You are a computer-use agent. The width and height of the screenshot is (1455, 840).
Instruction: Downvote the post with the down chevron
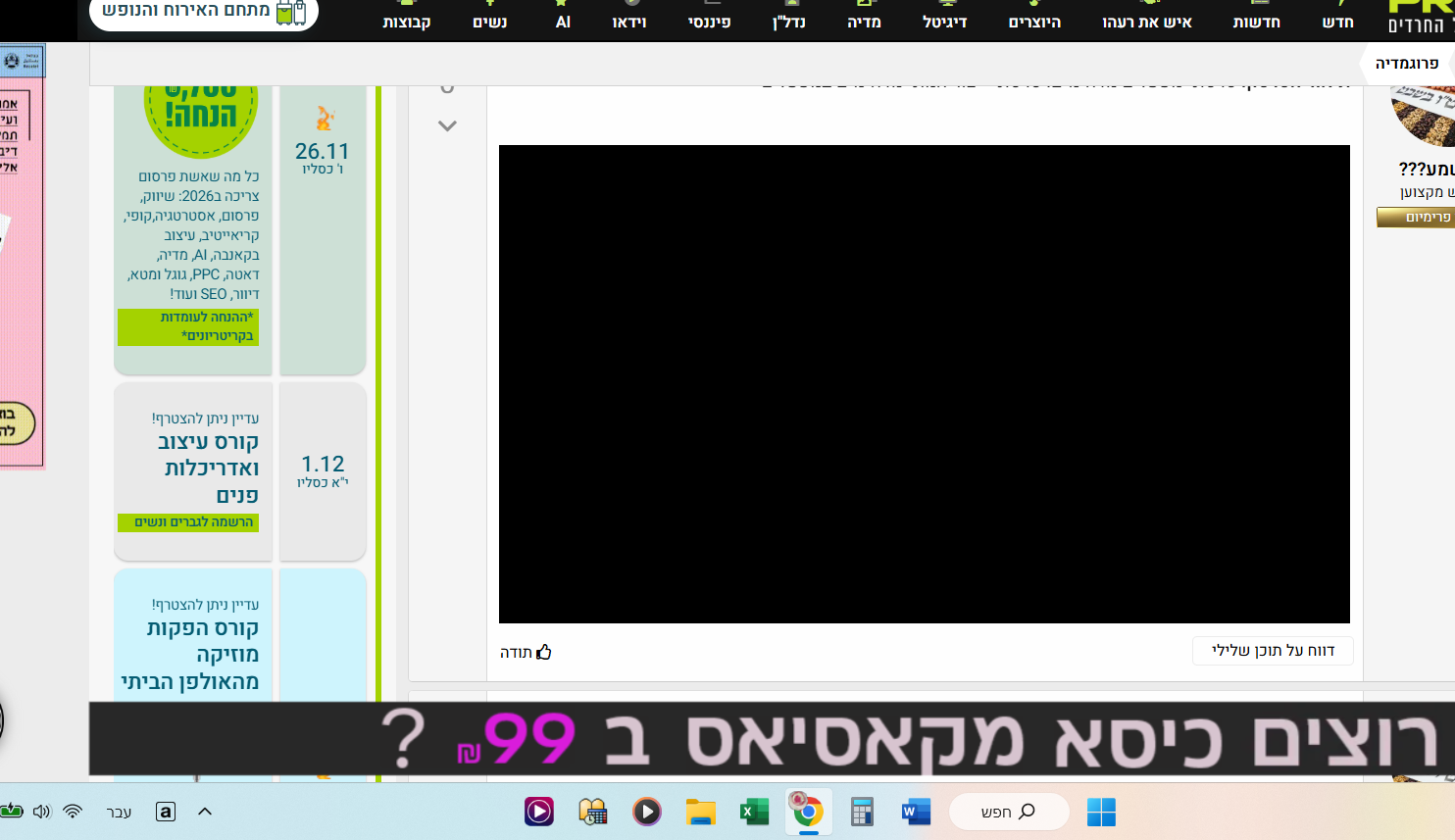pos(447,125)
